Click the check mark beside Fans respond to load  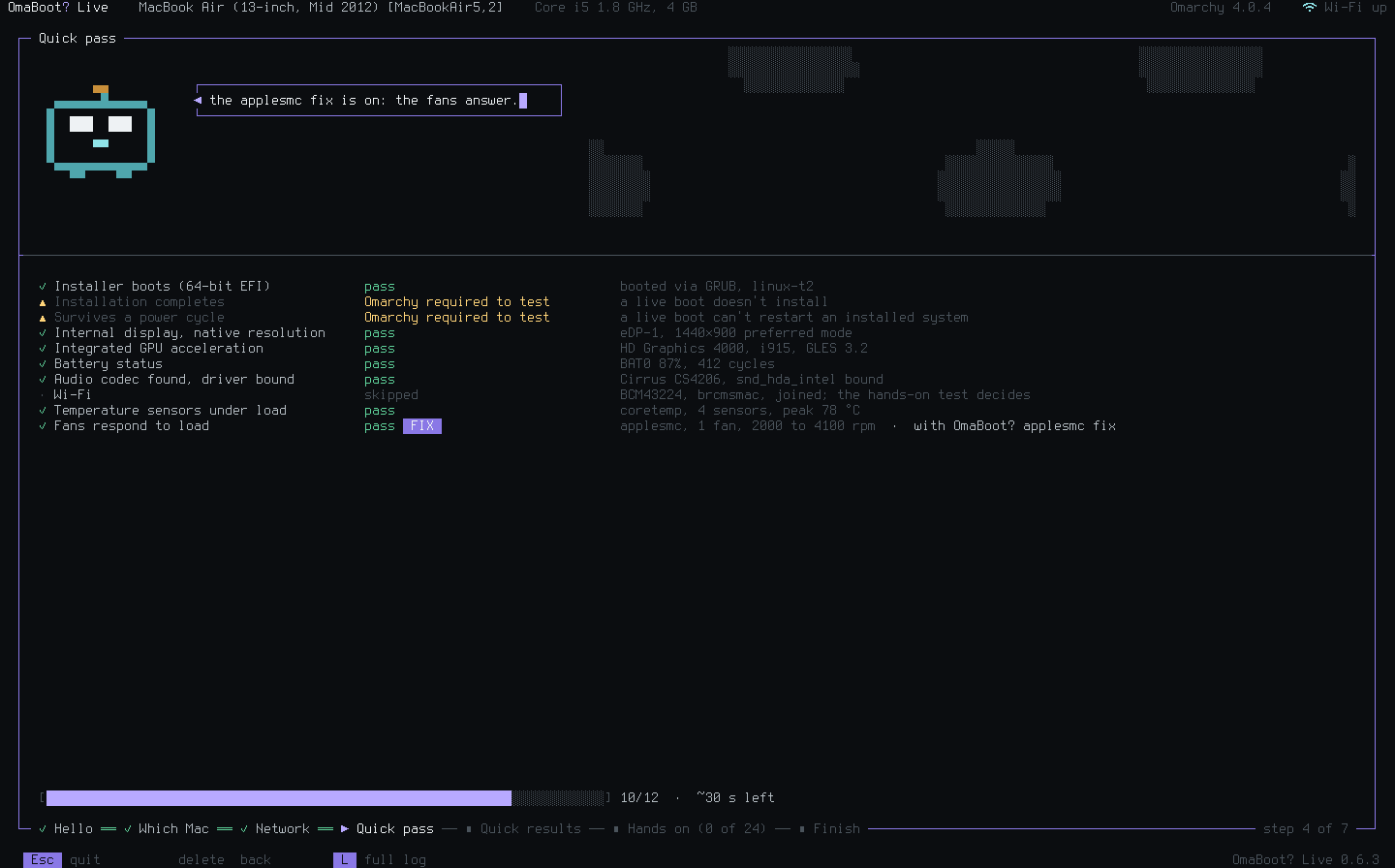[x=43, y=425]
